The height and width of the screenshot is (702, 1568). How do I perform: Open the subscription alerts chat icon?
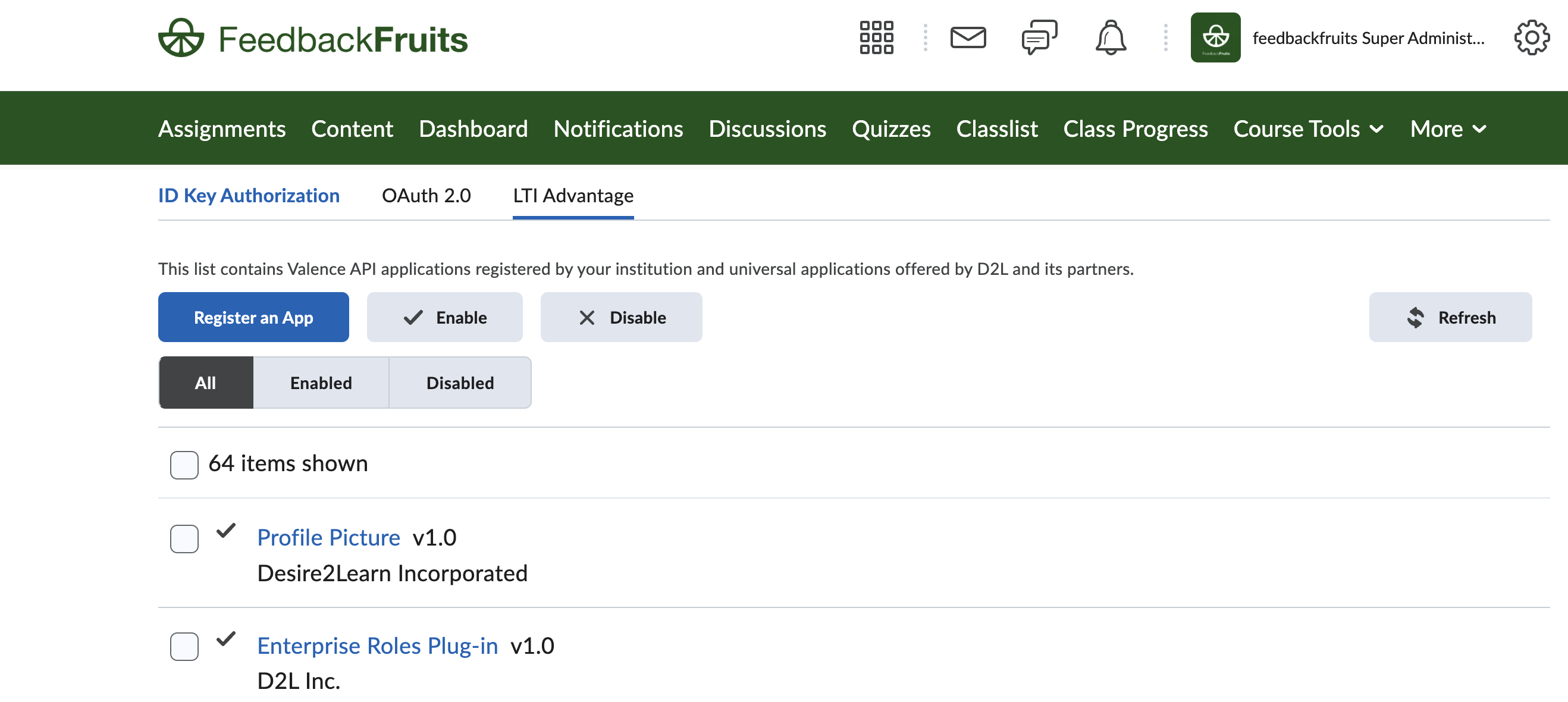point(1039,37)
